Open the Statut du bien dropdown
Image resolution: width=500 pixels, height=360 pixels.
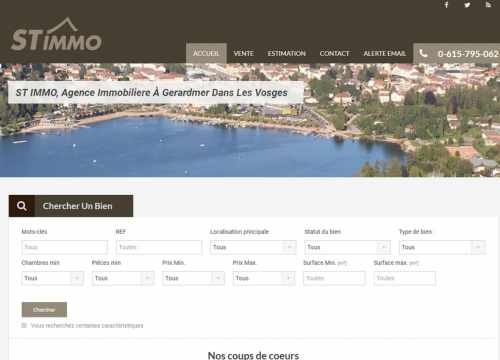pyautogui.click(x=347, y=247)
